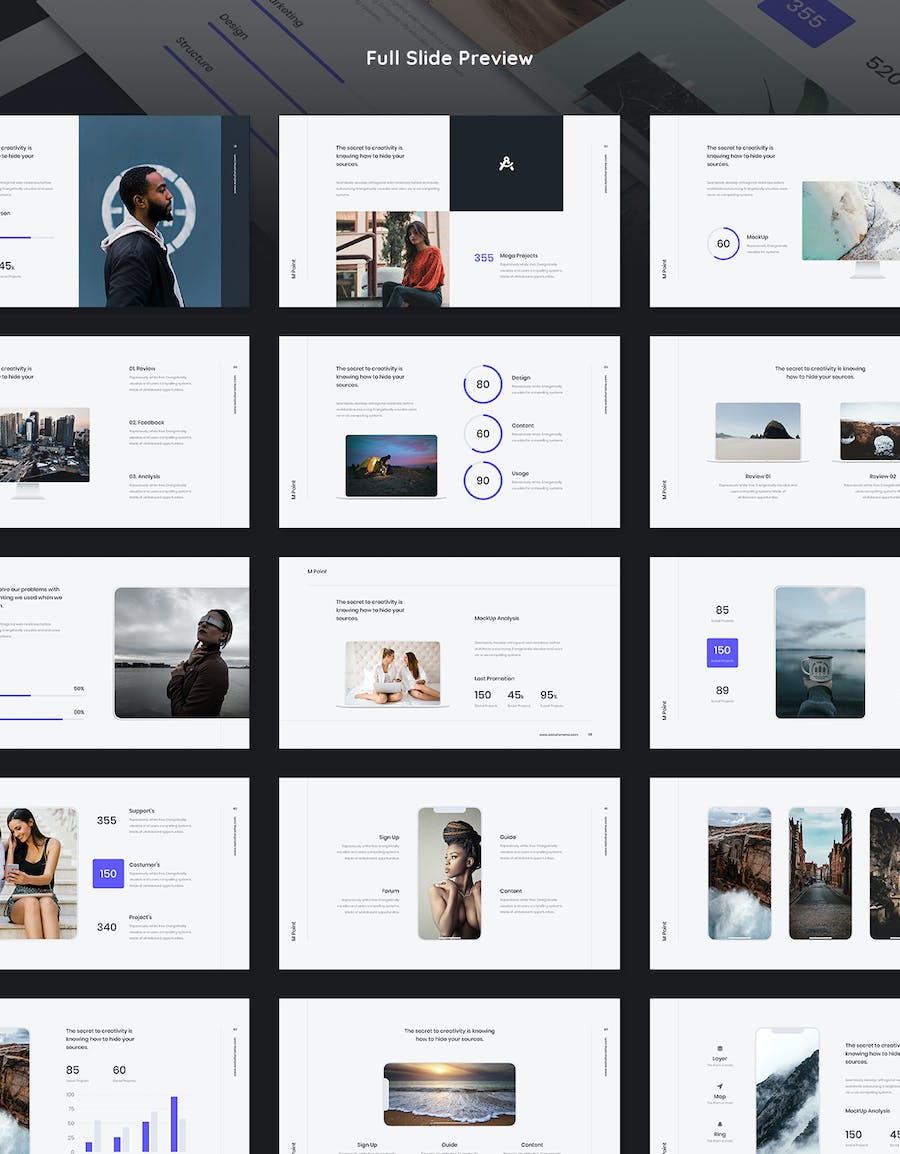This screenshot has height=1154, width=900.
Task: Click the Layer icon above its label
Action: pos(720,1048)
